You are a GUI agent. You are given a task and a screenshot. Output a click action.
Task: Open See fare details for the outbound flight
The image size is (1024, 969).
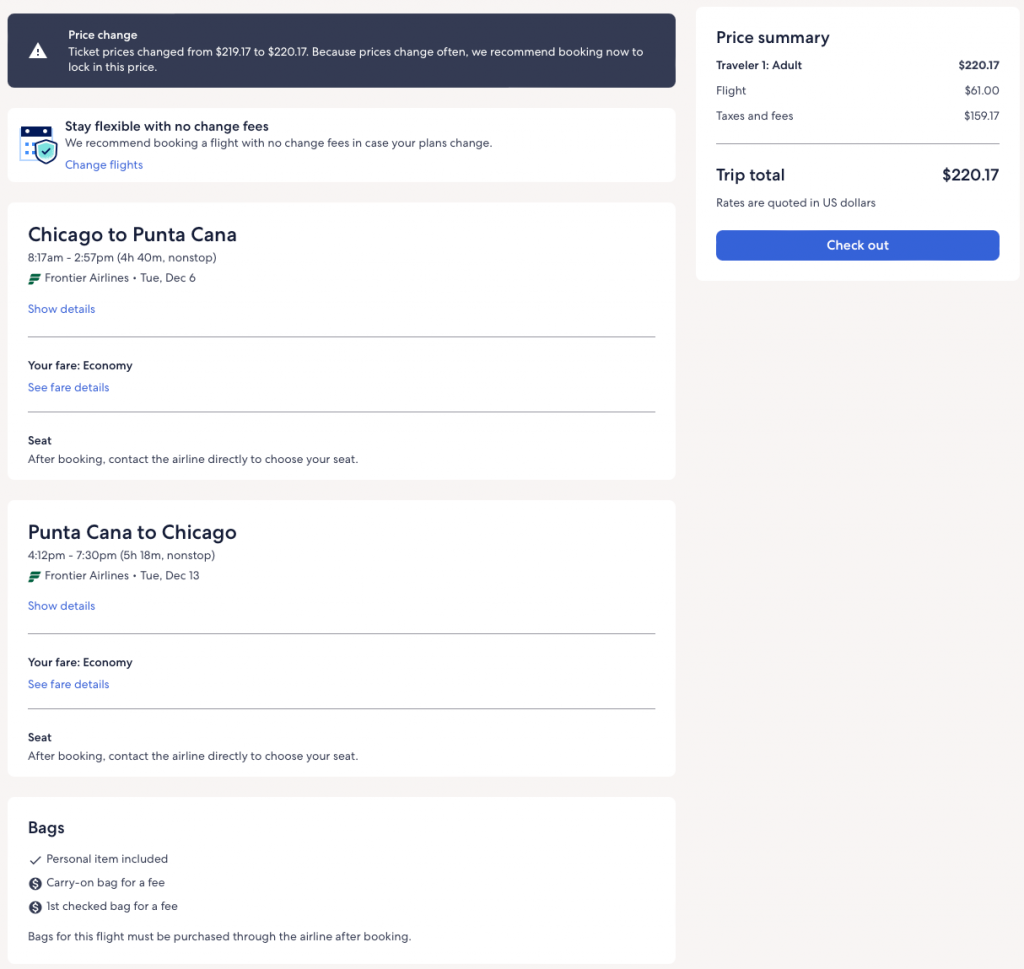point(68,387)
